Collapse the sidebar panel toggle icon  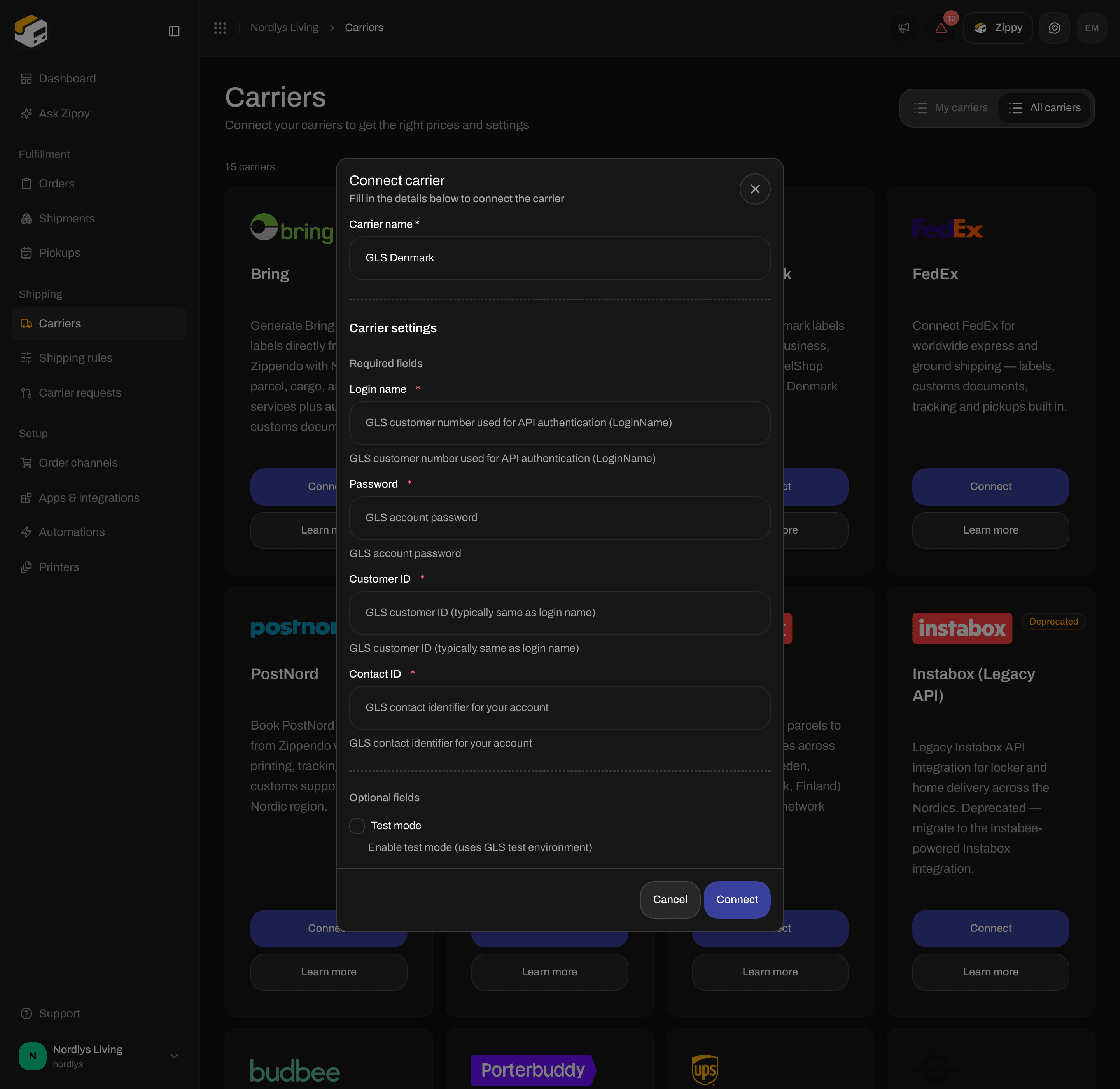click(x=175, y=31)
